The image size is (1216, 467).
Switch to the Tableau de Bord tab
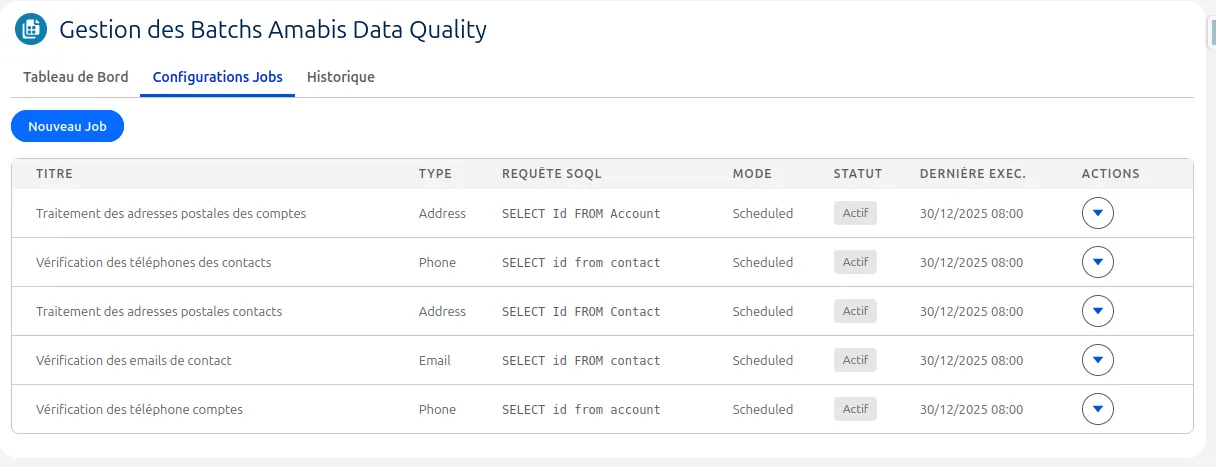[76, 77]
